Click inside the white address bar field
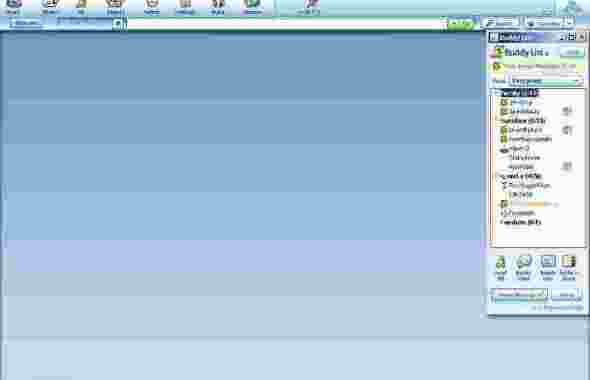 click(x=285, y=24)
